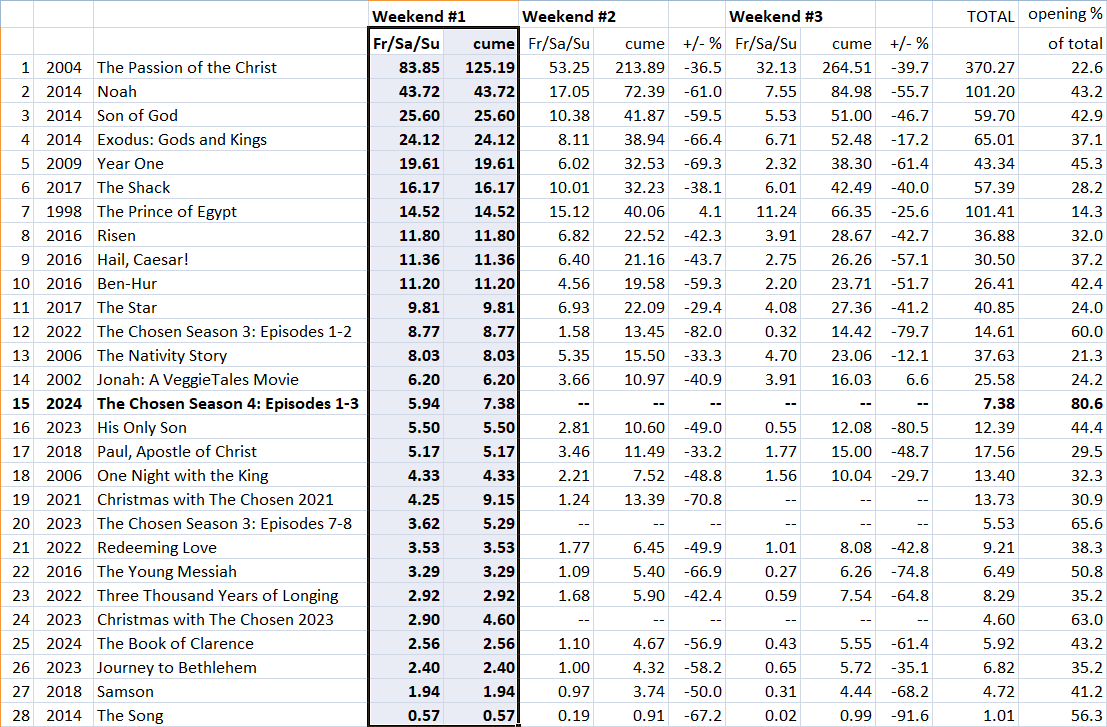This screenshot has width=1107, height=727.
Task: Select 'Christmas with The Chosen 2021' cell
Action: click(230, 500)
